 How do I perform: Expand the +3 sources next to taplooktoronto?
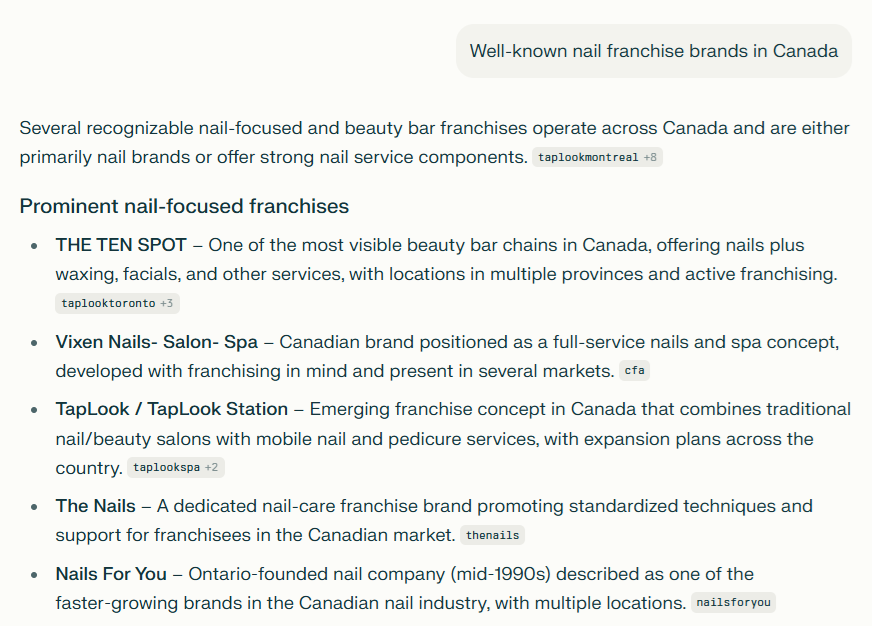(x=168, y=303)
